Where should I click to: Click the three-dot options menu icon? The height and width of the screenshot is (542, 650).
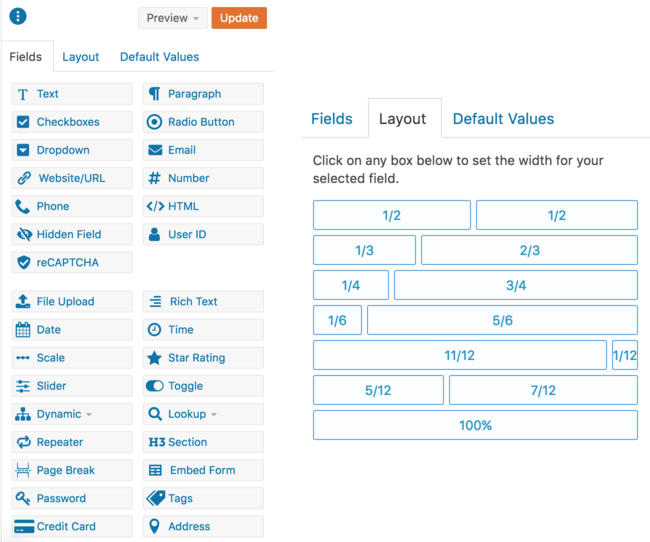point(18,17)
